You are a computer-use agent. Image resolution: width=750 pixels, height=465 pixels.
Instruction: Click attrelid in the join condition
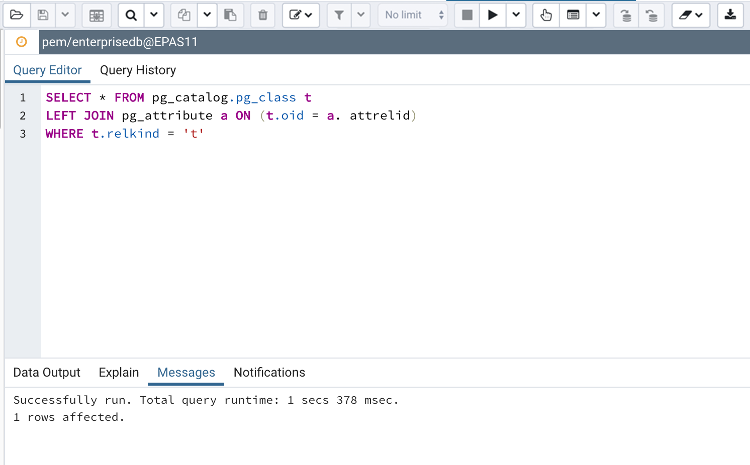pyautogui.click(x=380, y=116)
